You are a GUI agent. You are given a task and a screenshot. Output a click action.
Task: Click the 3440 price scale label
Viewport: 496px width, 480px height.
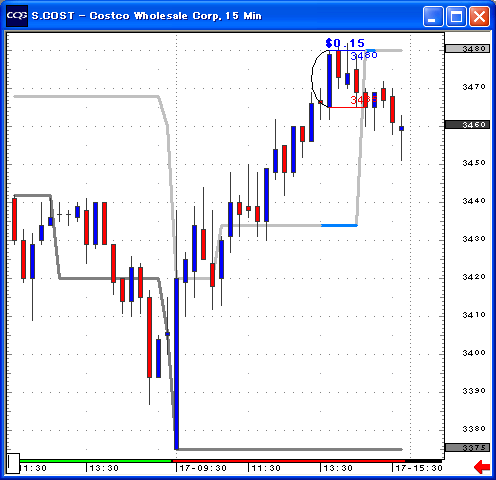pyautogui.click(x=474, y=201)
